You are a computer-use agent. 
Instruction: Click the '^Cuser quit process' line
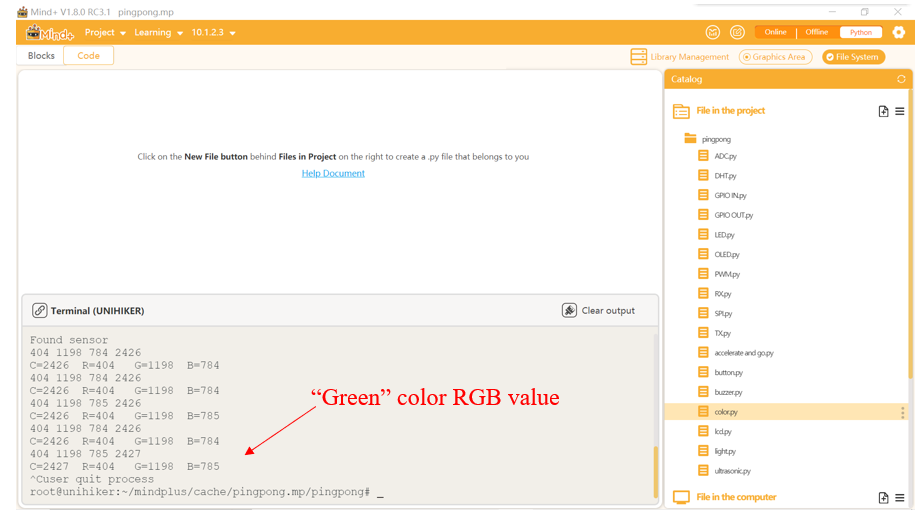(92, 479)
